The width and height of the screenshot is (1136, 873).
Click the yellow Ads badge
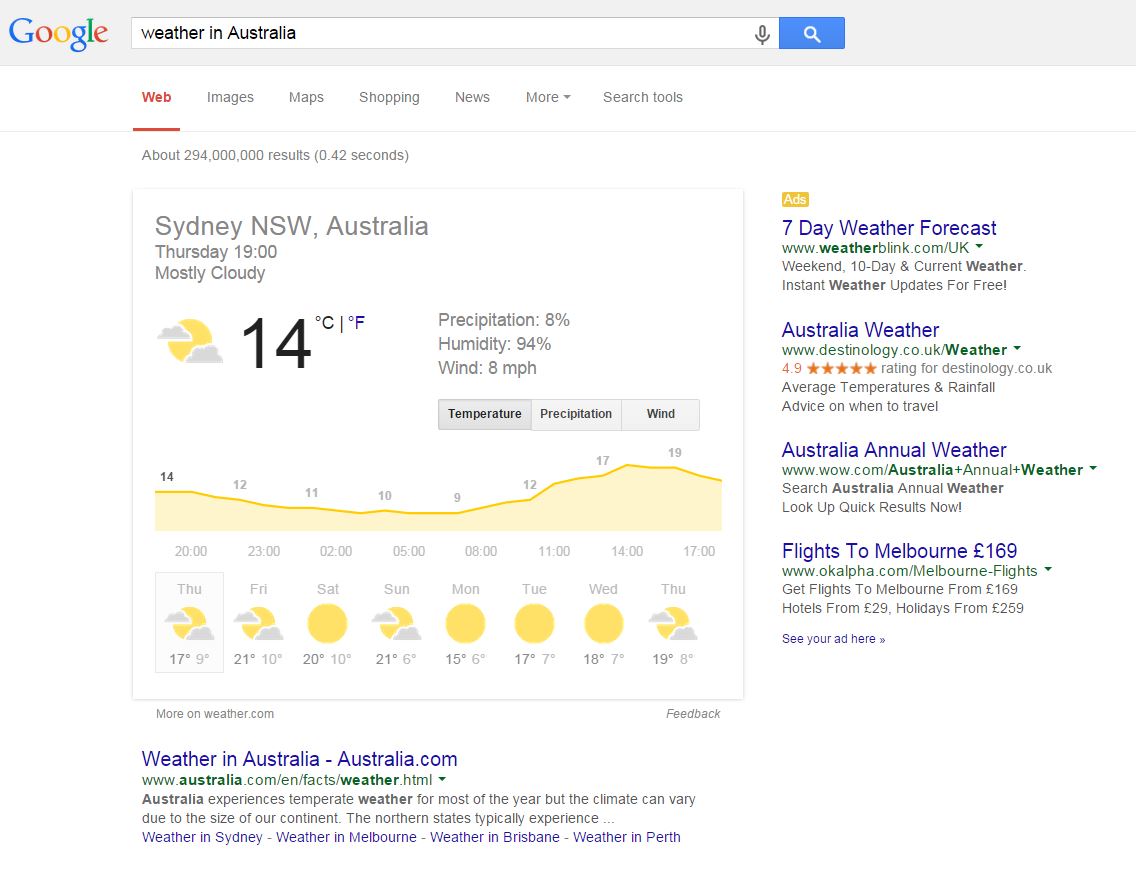pos(795,199)
